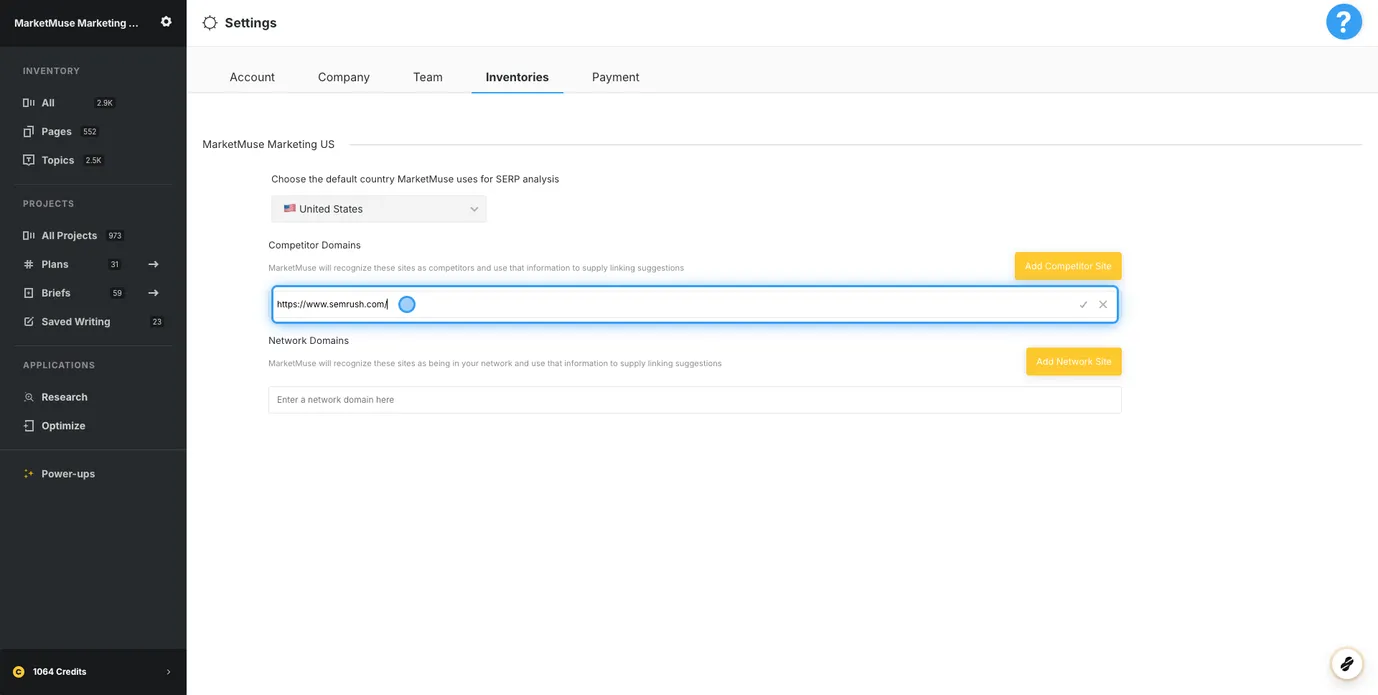Open Power-ups in the sidebar
The height and width of the screenshot is (695, 1378).
tap(68, 474)
